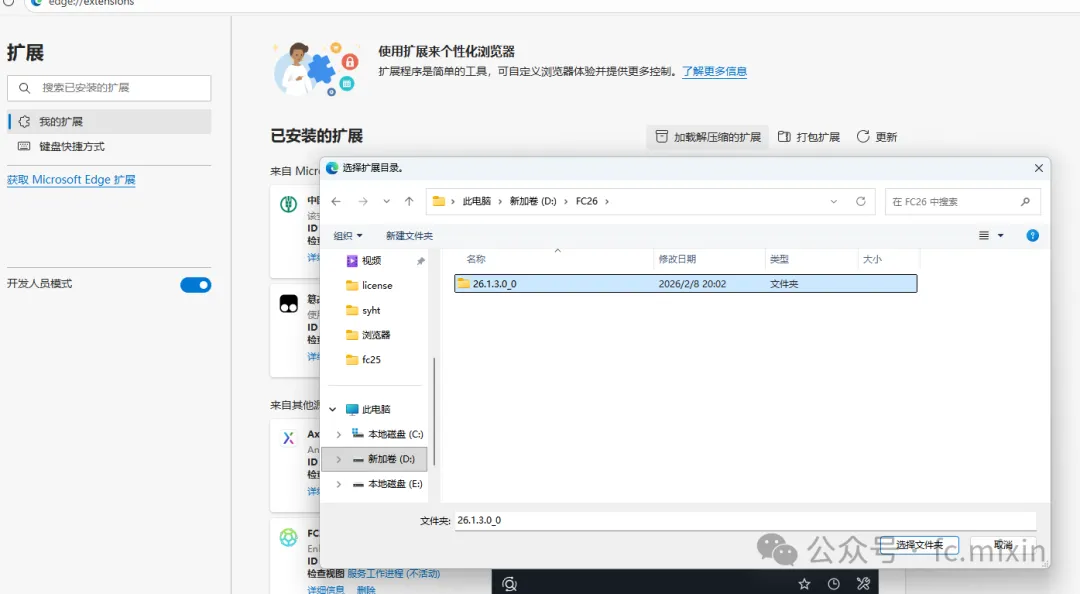Viewport: 1080px width, 594px height.
Task: Collapse the 此电脑 tree node
Action: [333, 409]
